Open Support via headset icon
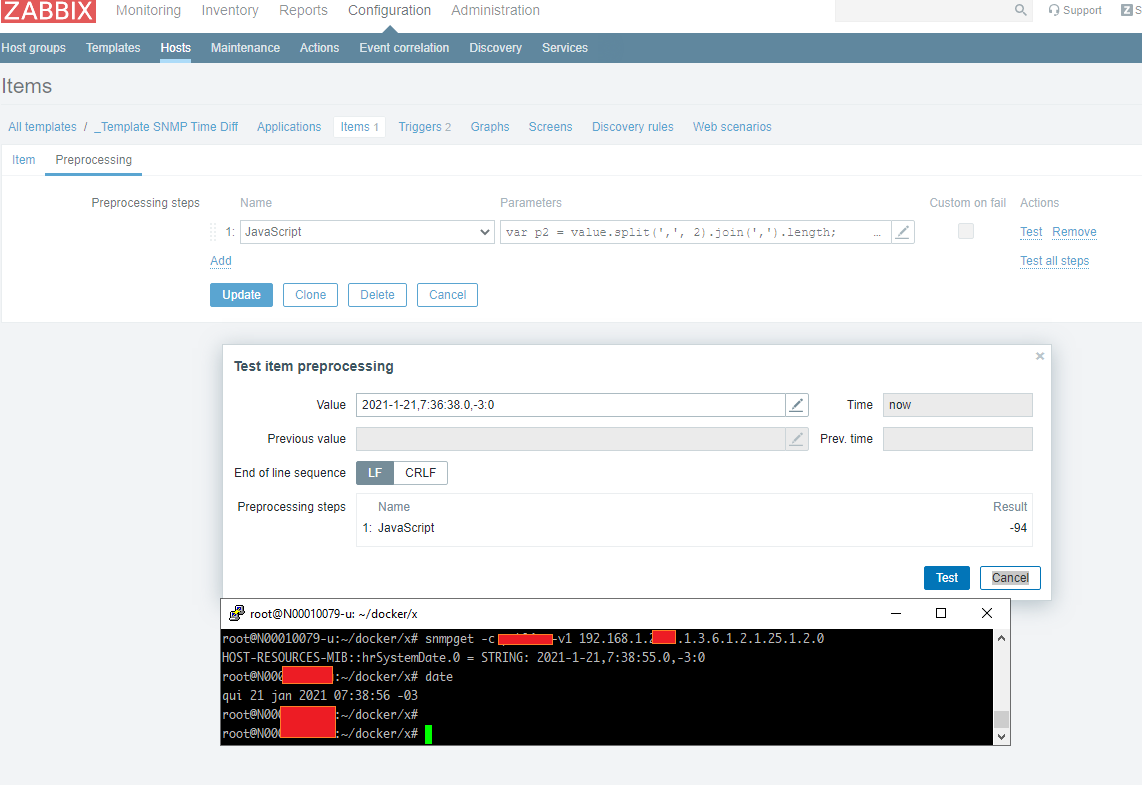 [x=1074, y=10]
